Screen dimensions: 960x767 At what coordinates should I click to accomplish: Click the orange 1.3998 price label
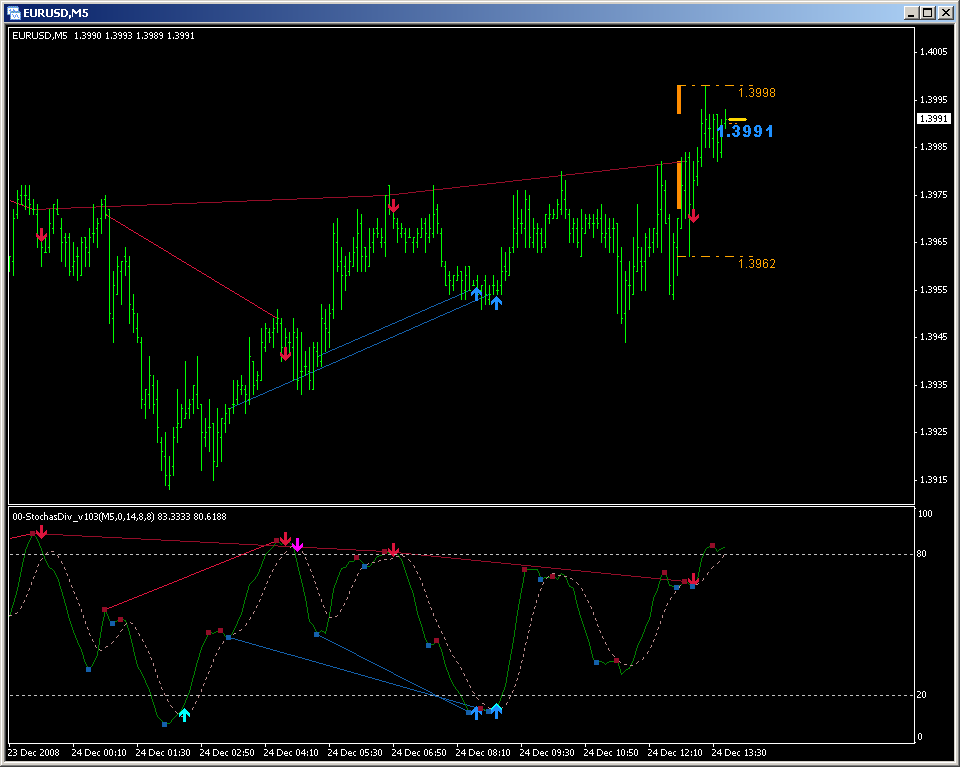click(x=757, y=92)
